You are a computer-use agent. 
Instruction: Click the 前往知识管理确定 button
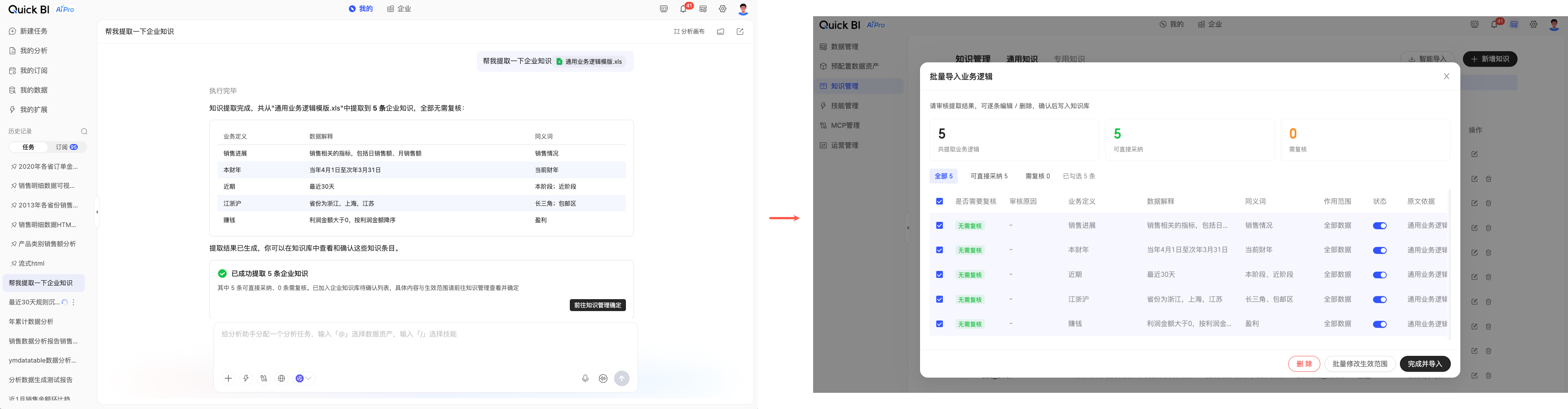[x=598, y=305]
